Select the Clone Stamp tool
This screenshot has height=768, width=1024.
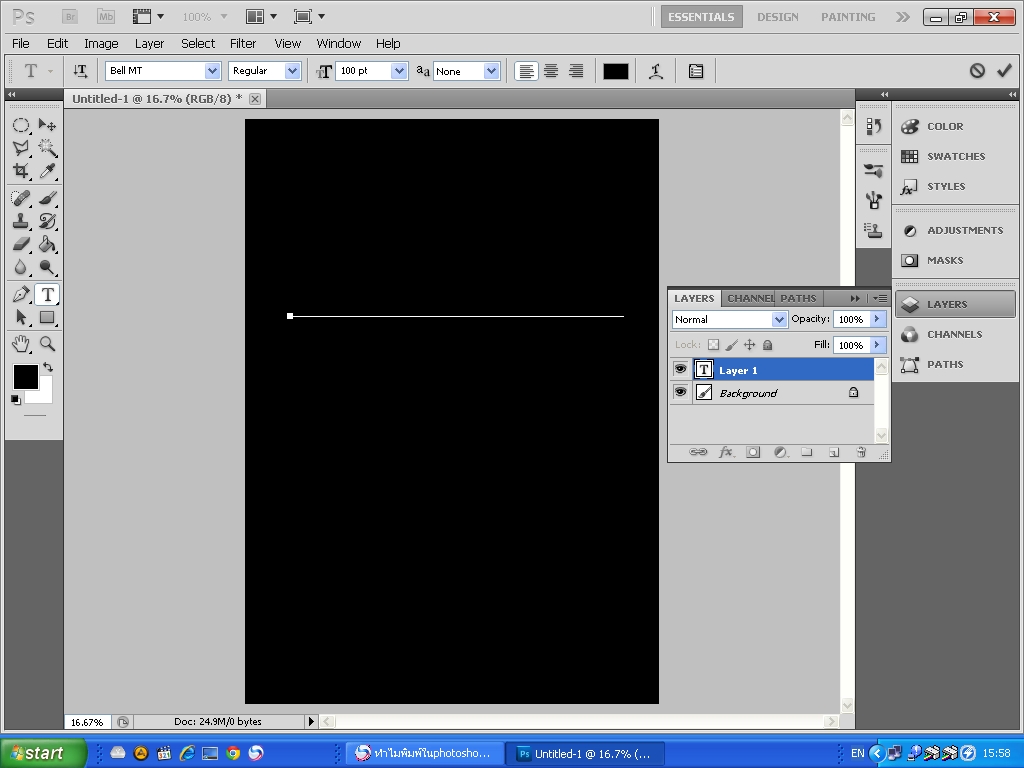(21, 221)
